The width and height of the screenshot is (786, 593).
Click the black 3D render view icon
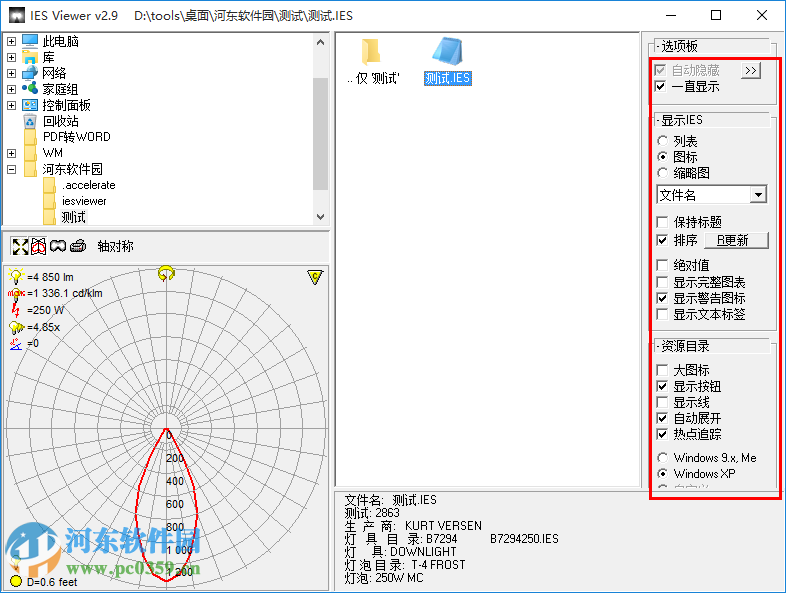(58, 246)
